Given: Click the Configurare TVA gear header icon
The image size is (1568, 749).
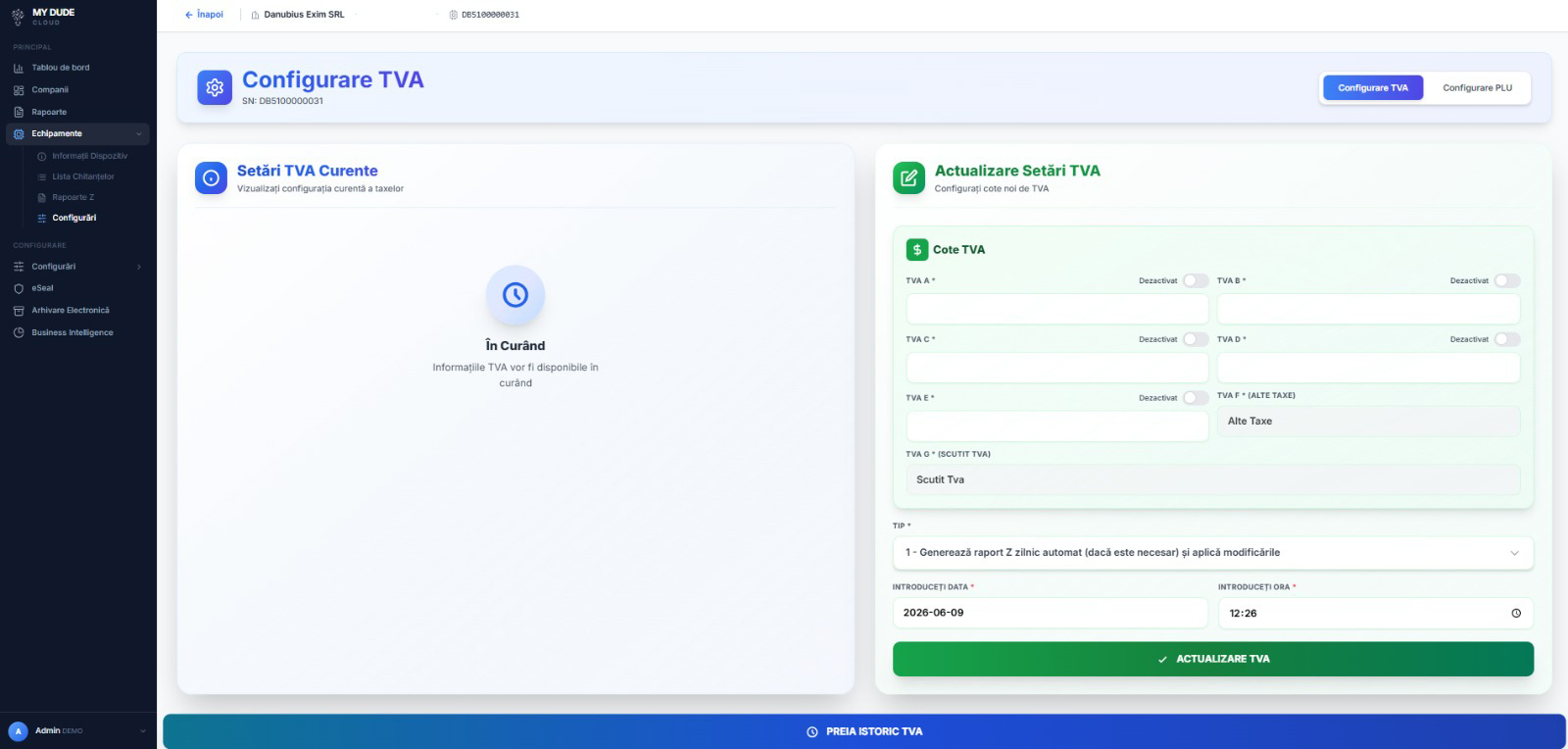Looking at the screenshot, I should pyautogui.click(x=215, y=87).
